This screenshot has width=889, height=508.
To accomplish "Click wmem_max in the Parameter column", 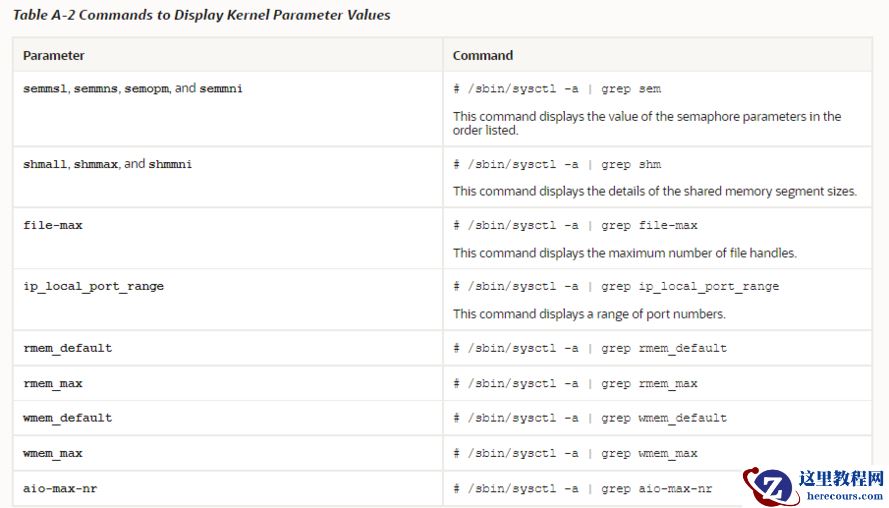I will [53, 453].
